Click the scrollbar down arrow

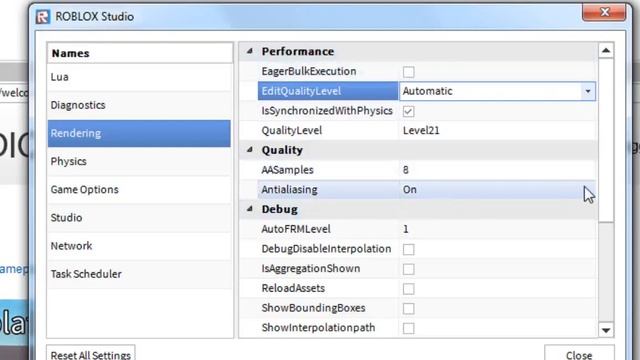click(606, 330)
